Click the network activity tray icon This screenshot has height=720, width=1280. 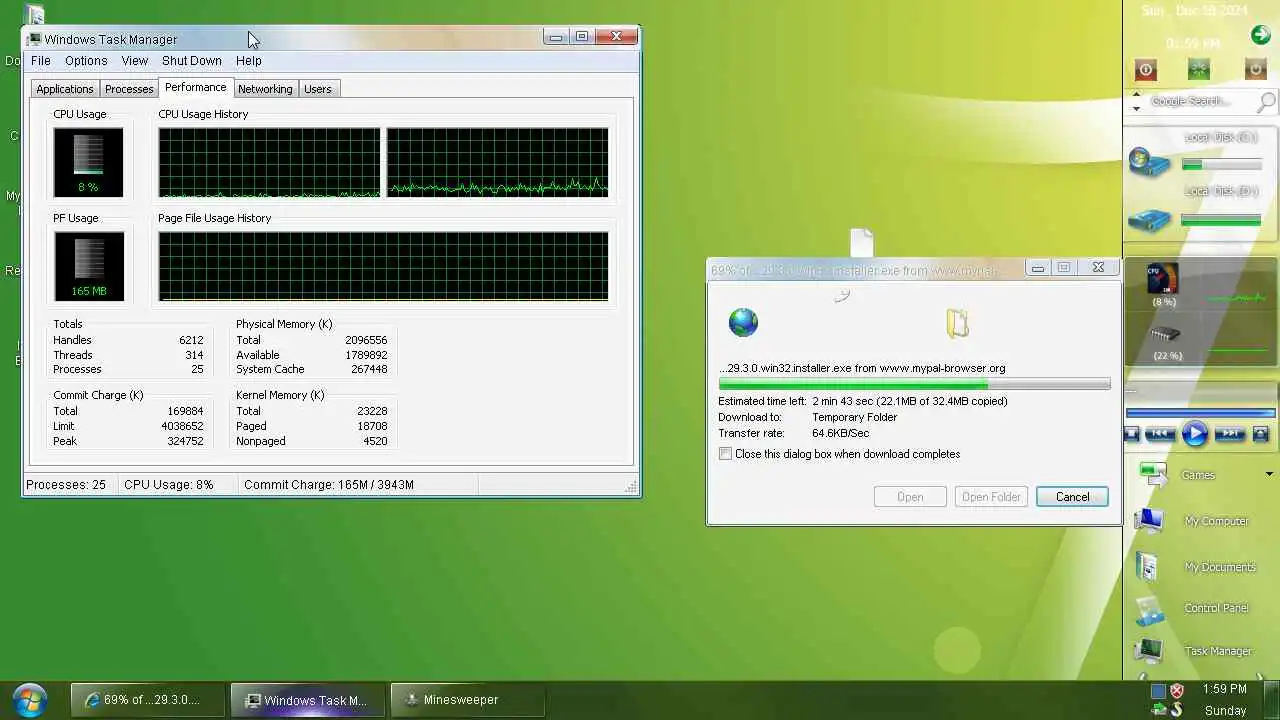click(1158, 710)
